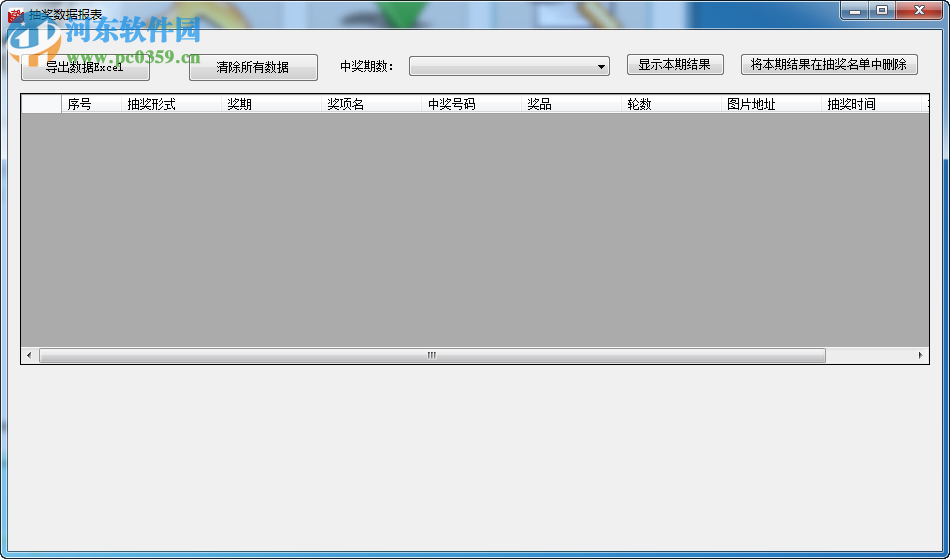Viewport: 950px width, 559px height.
Task: Open the 中奖期数 dropdown list
Action: pos(509,66)
